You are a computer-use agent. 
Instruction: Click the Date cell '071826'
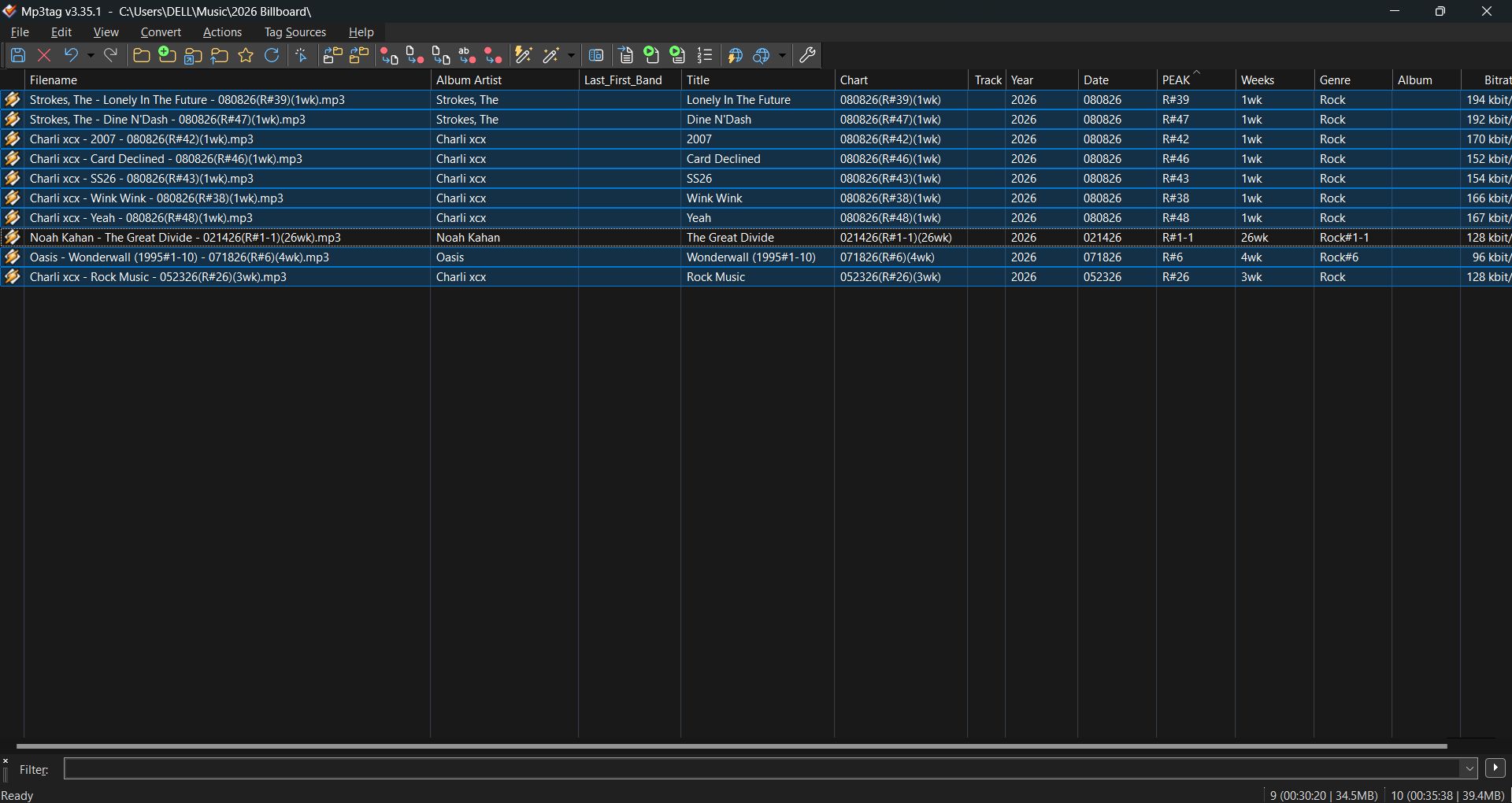1102,257
